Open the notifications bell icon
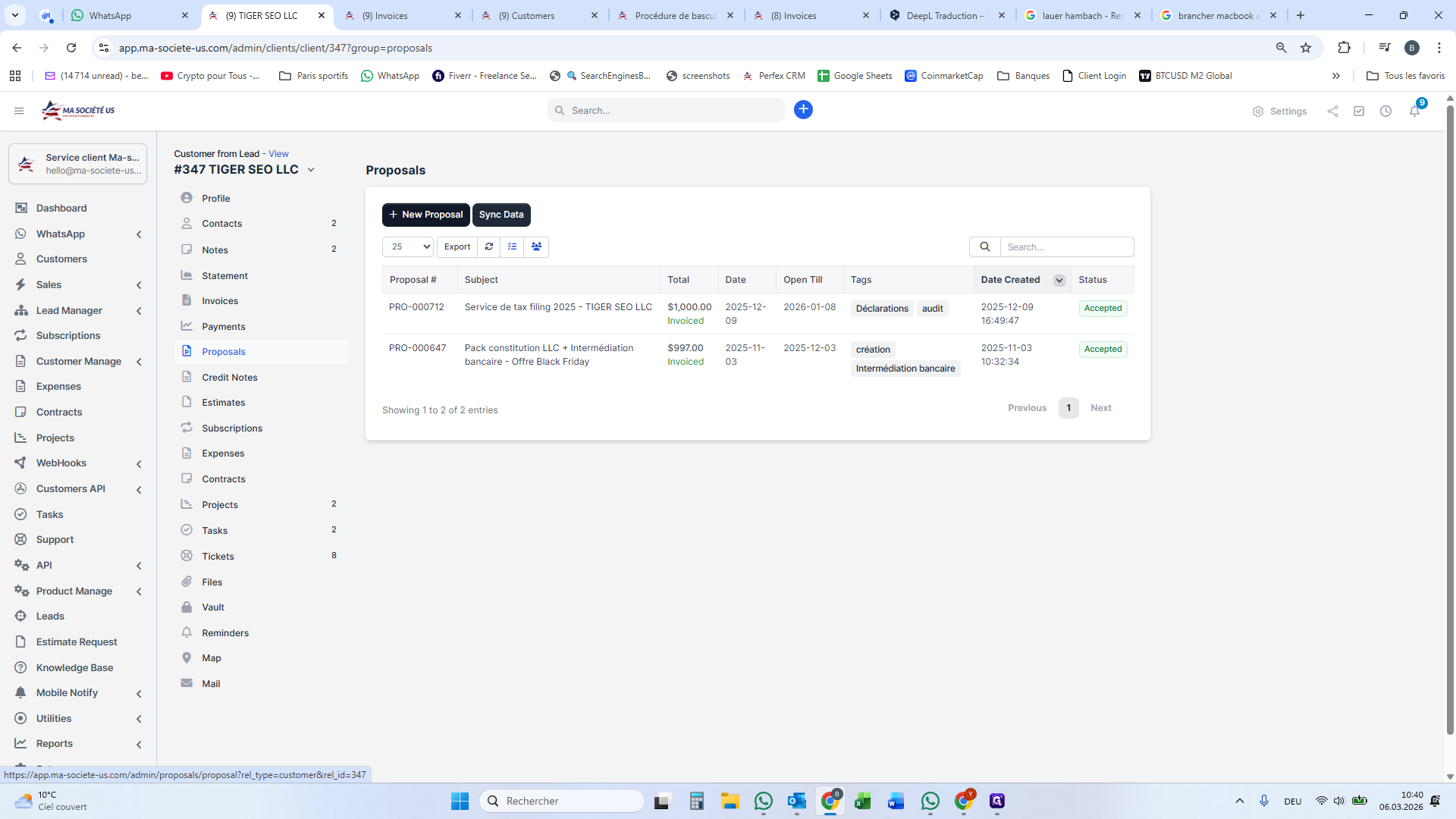 tap(1414, 111)
